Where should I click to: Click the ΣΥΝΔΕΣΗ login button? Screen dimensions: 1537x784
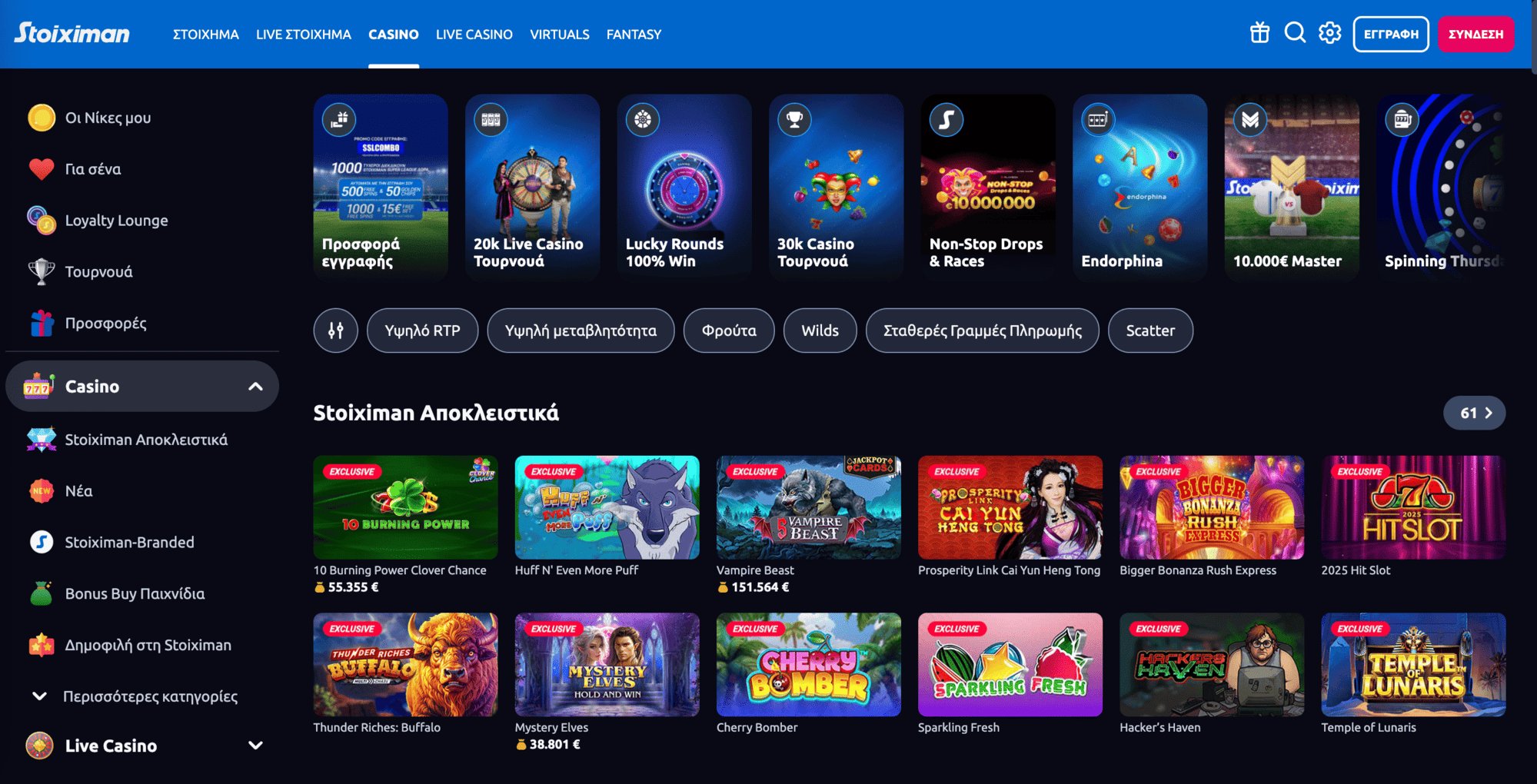[1475, 34]
